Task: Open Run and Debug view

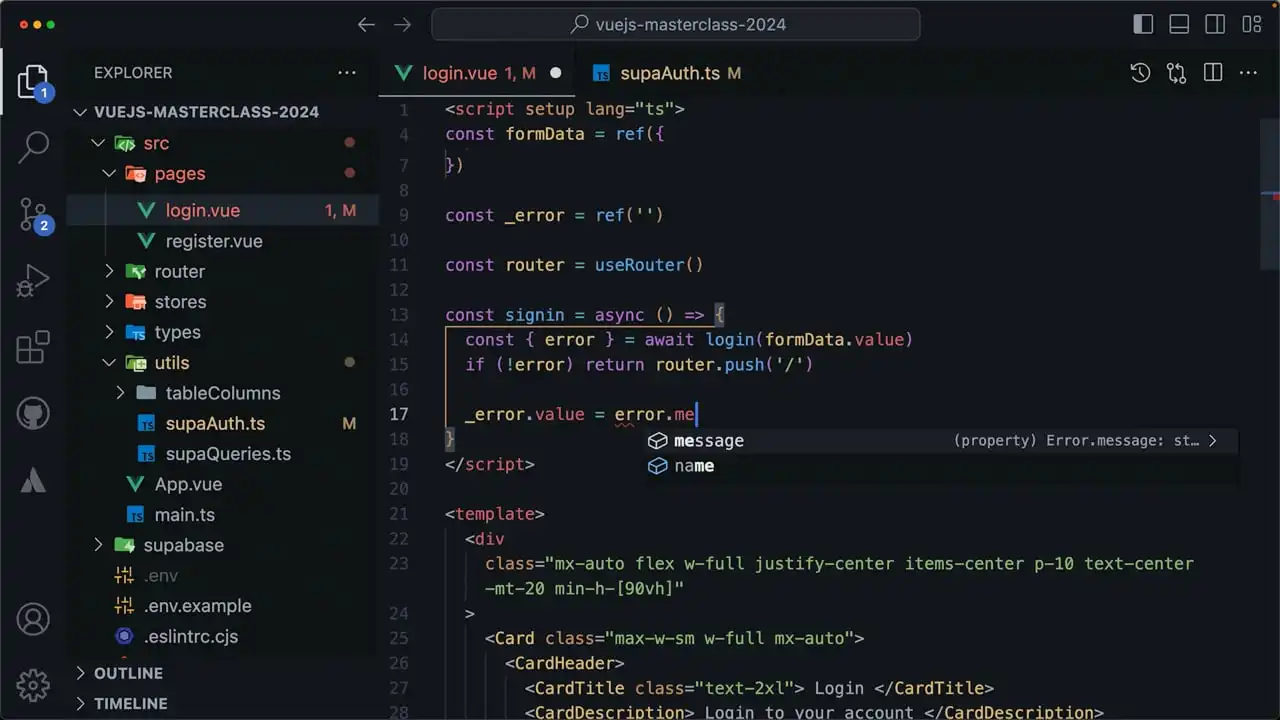Action: click(33, 281)
